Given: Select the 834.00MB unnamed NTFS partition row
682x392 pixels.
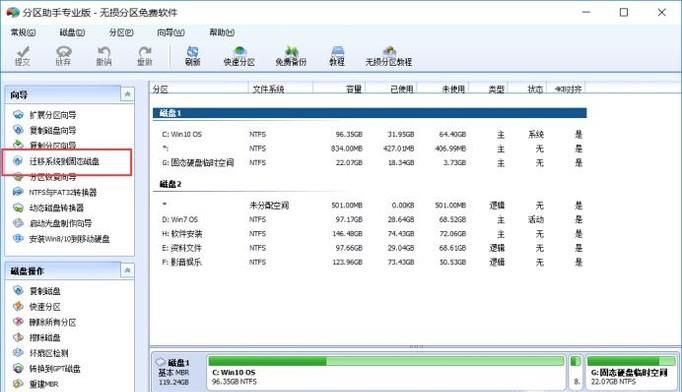Looking at the screenshot, I should coord(370,148).
